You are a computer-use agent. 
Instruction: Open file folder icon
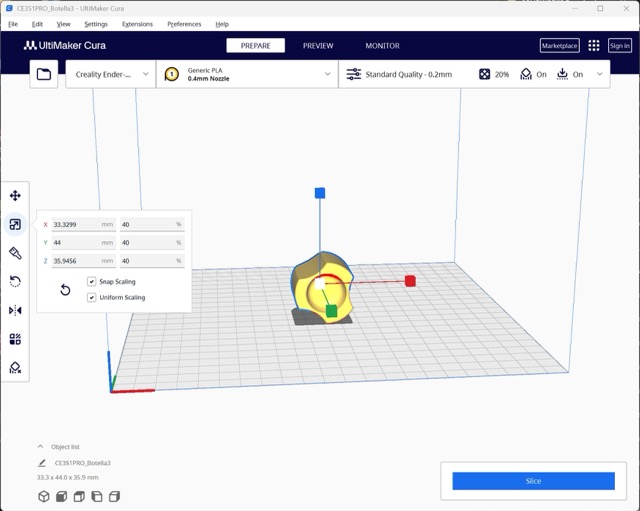click(44, 74)
